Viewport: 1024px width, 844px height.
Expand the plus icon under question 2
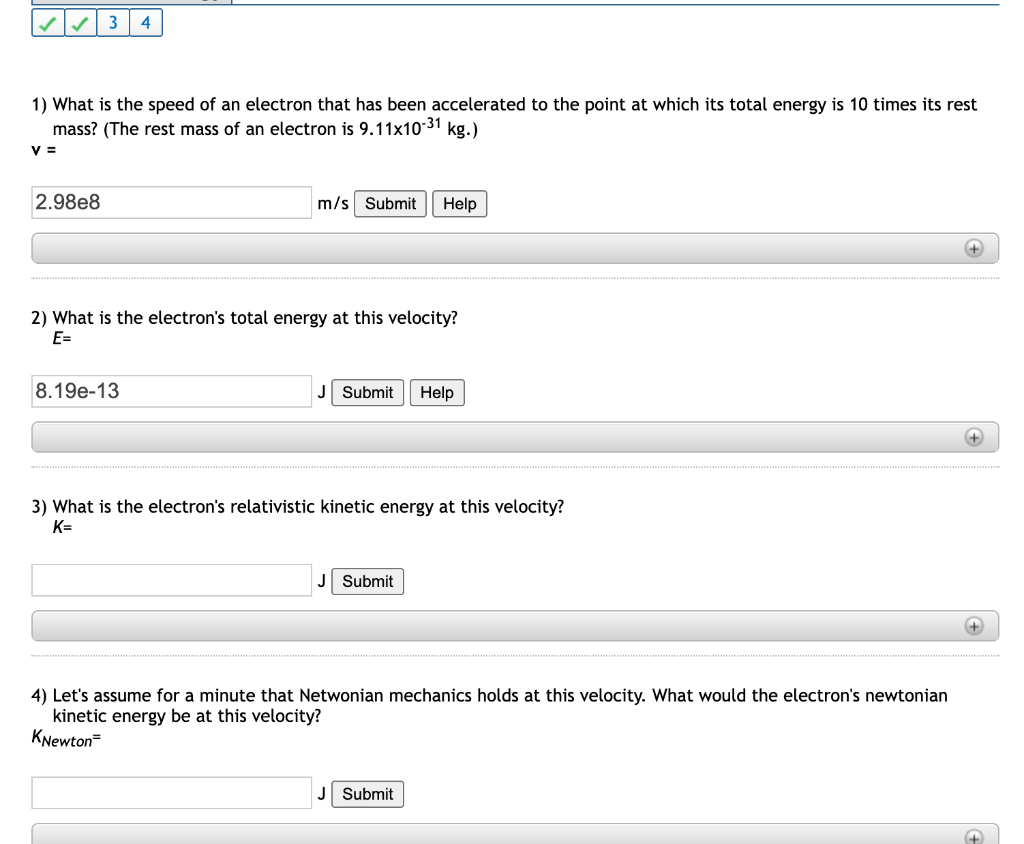point(974,437)
